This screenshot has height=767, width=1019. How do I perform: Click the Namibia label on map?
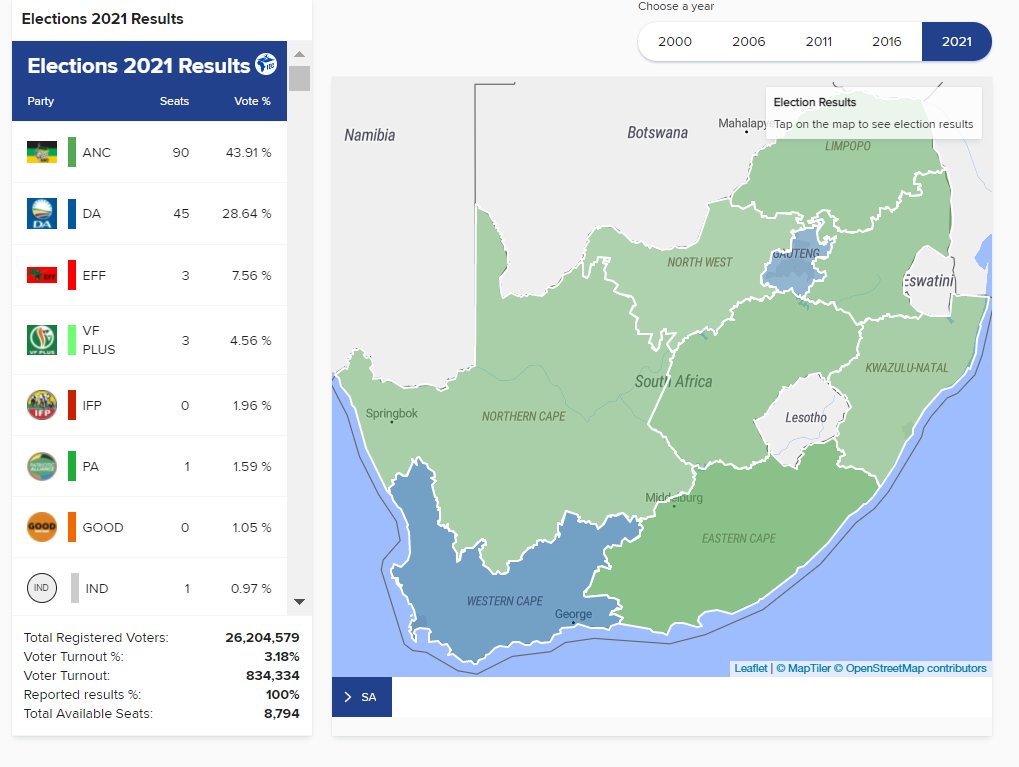tap(370, 135)
